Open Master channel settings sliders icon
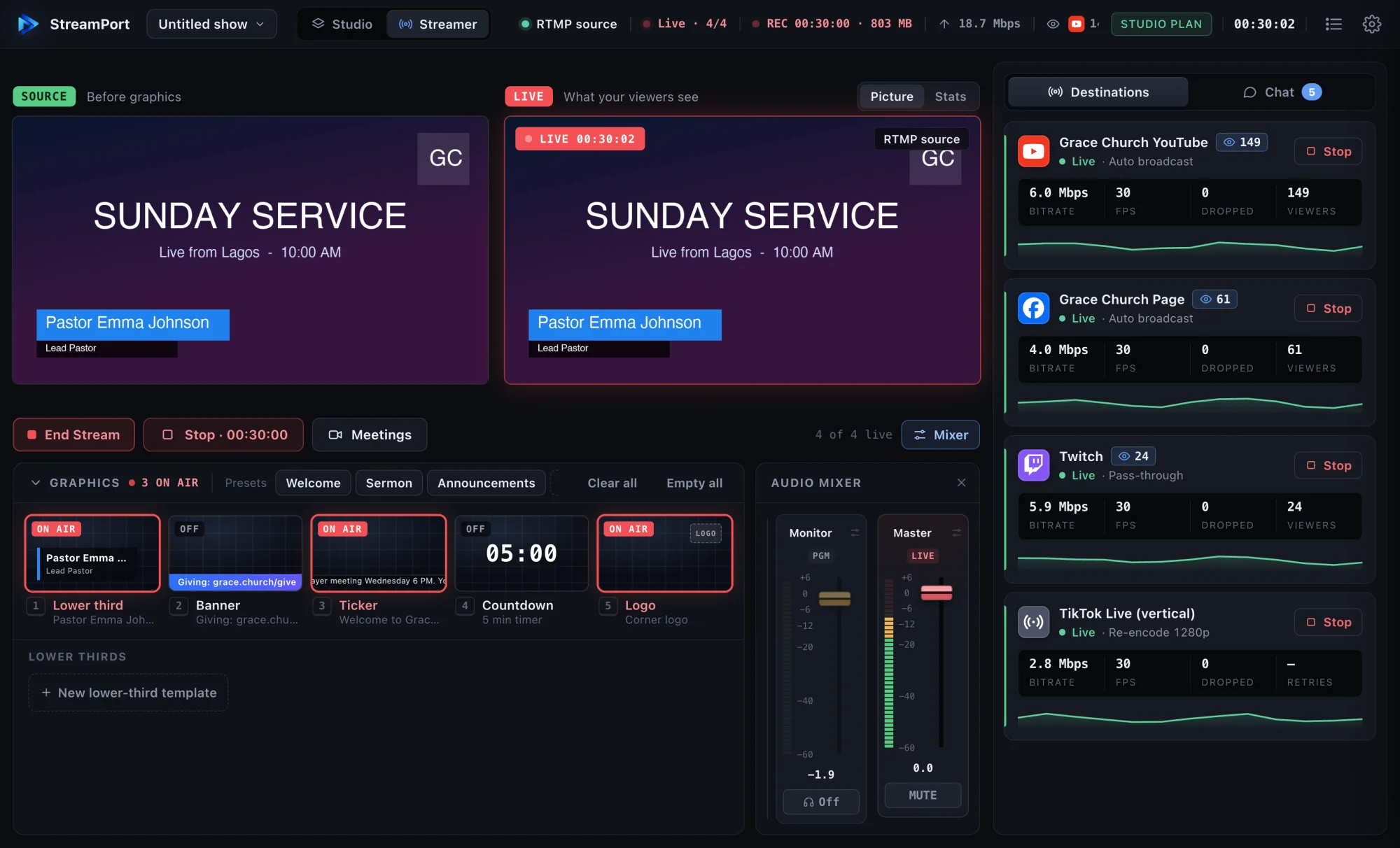The height and width of the screenshot is (848, 1400). (x=957, y=533)
